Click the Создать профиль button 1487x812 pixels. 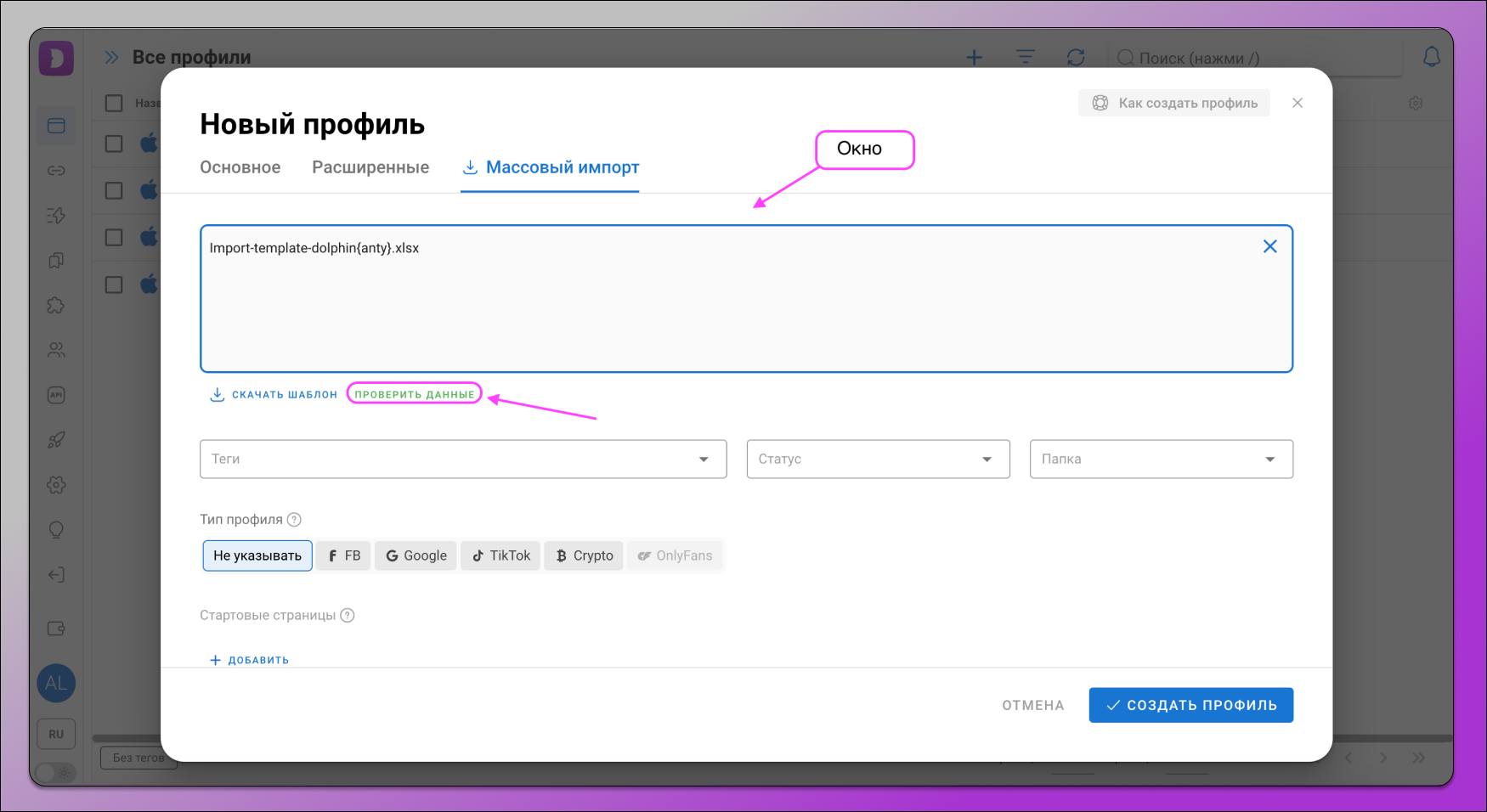tap(1190, 705)
